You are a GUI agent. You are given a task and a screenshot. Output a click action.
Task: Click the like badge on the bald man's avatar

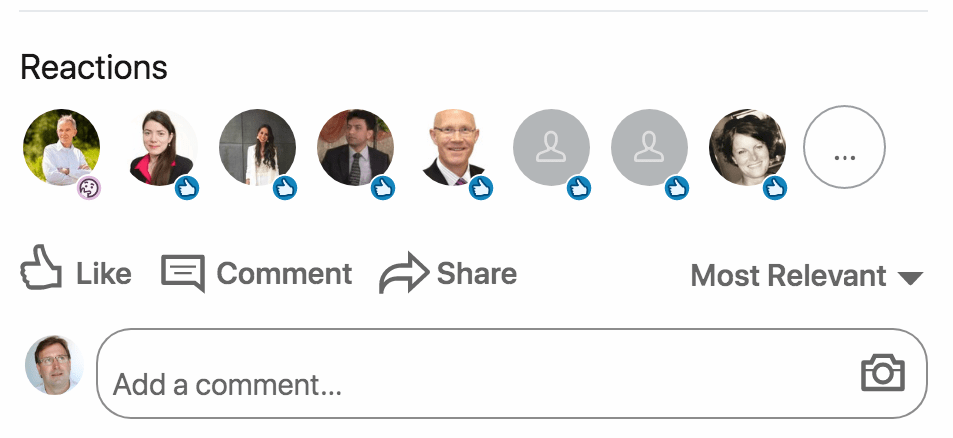481,188
